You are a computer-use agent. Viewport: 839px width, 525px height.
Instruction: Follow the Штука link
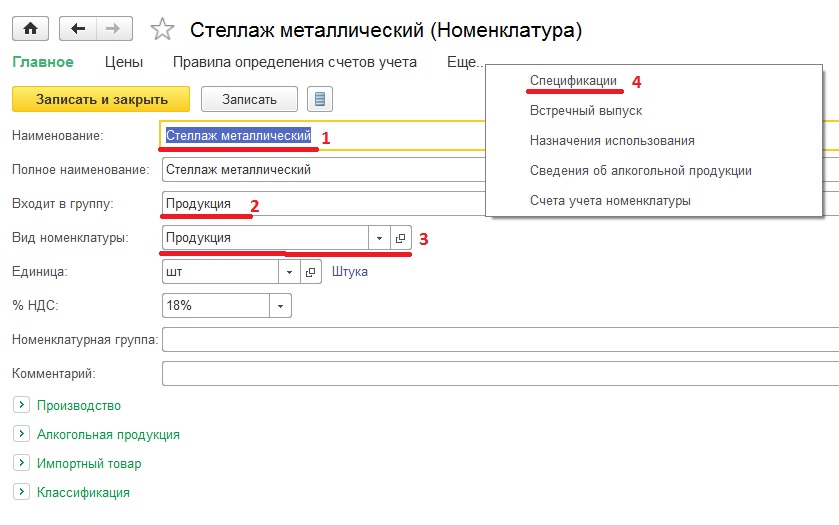[349, 272]
